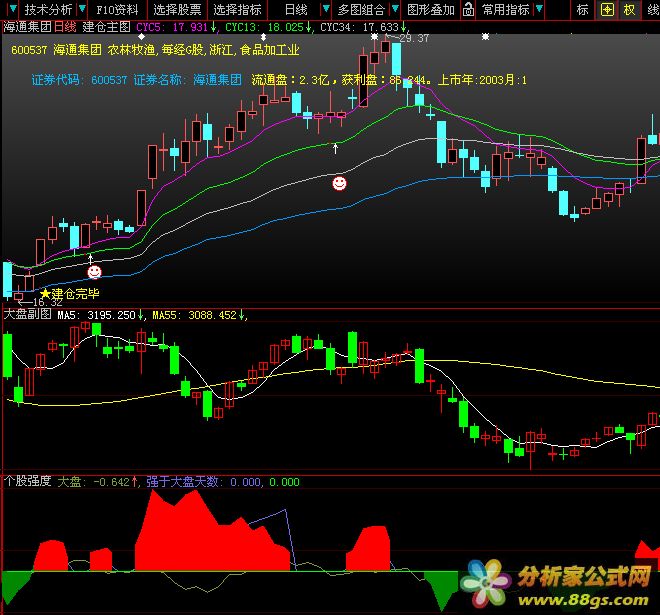Screen dimensions: 660x615
Task: Expand dropdown arrow after 技术分析
Action: click(x=82, y=9)
